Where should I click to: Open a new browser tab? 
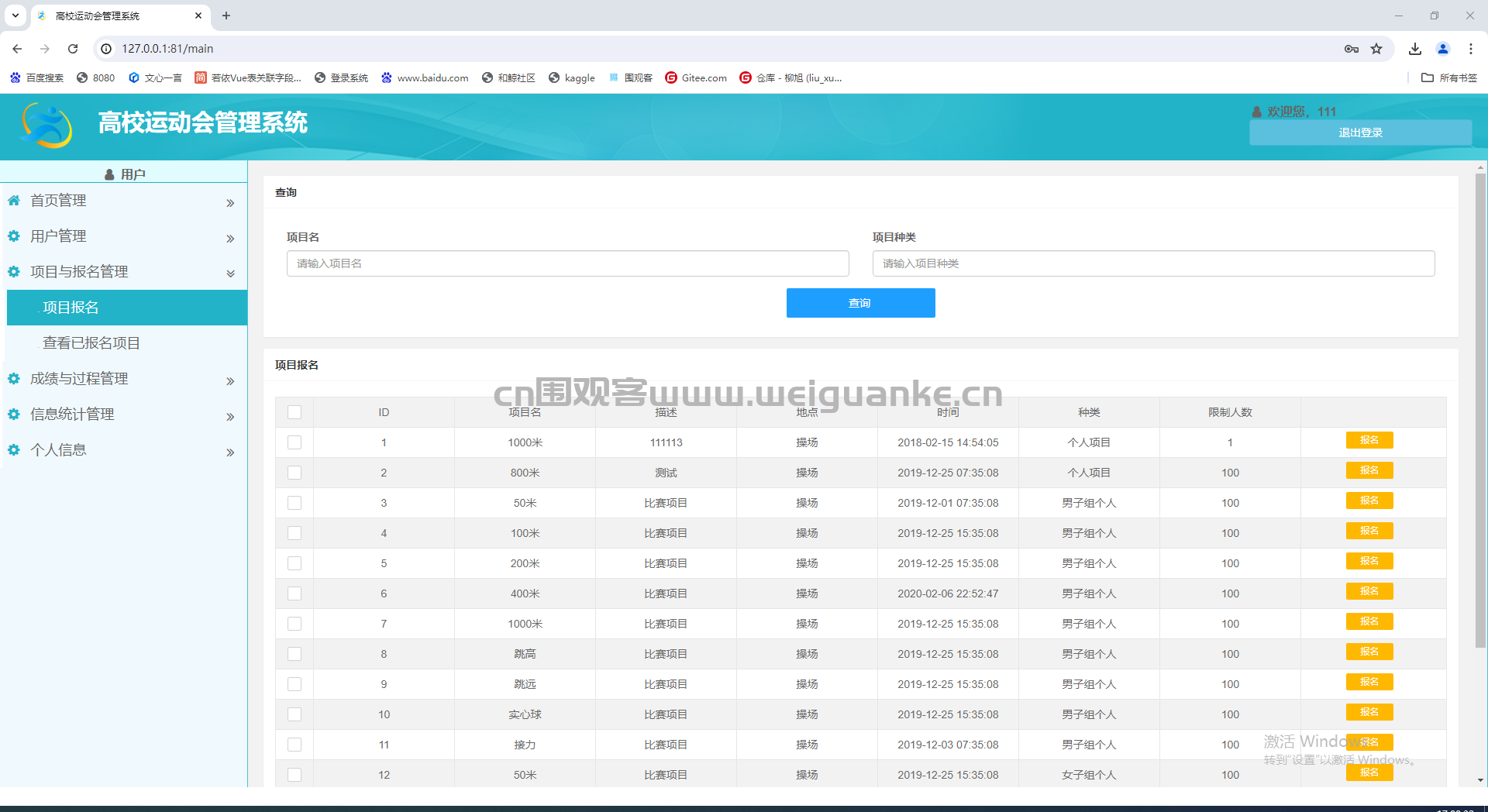coord(226,15)
